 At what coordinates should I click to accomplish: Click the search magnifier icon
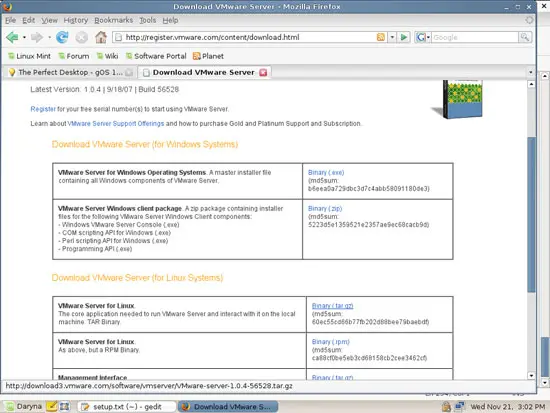(525, 37)
